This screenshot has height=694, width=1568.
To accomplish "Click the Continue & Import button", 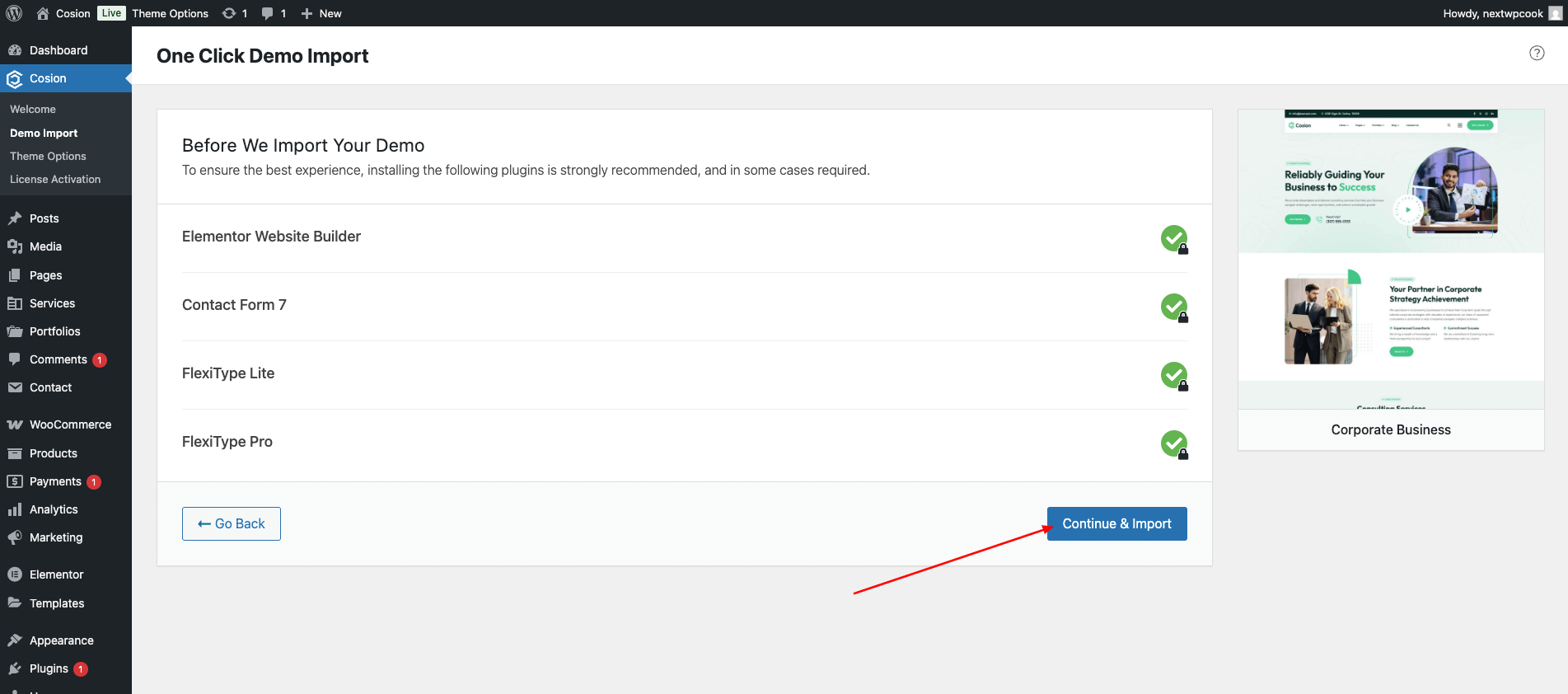I will [x=1116, y=523].
